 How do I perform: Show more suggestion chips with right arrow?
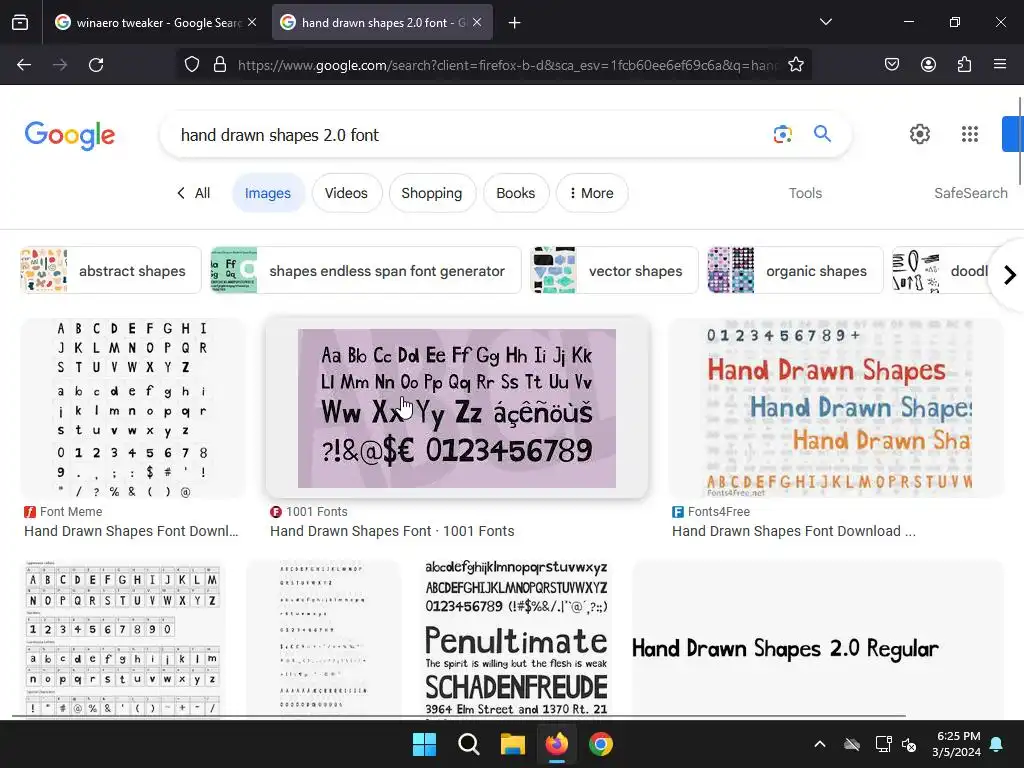click(x=1010, y=275)
